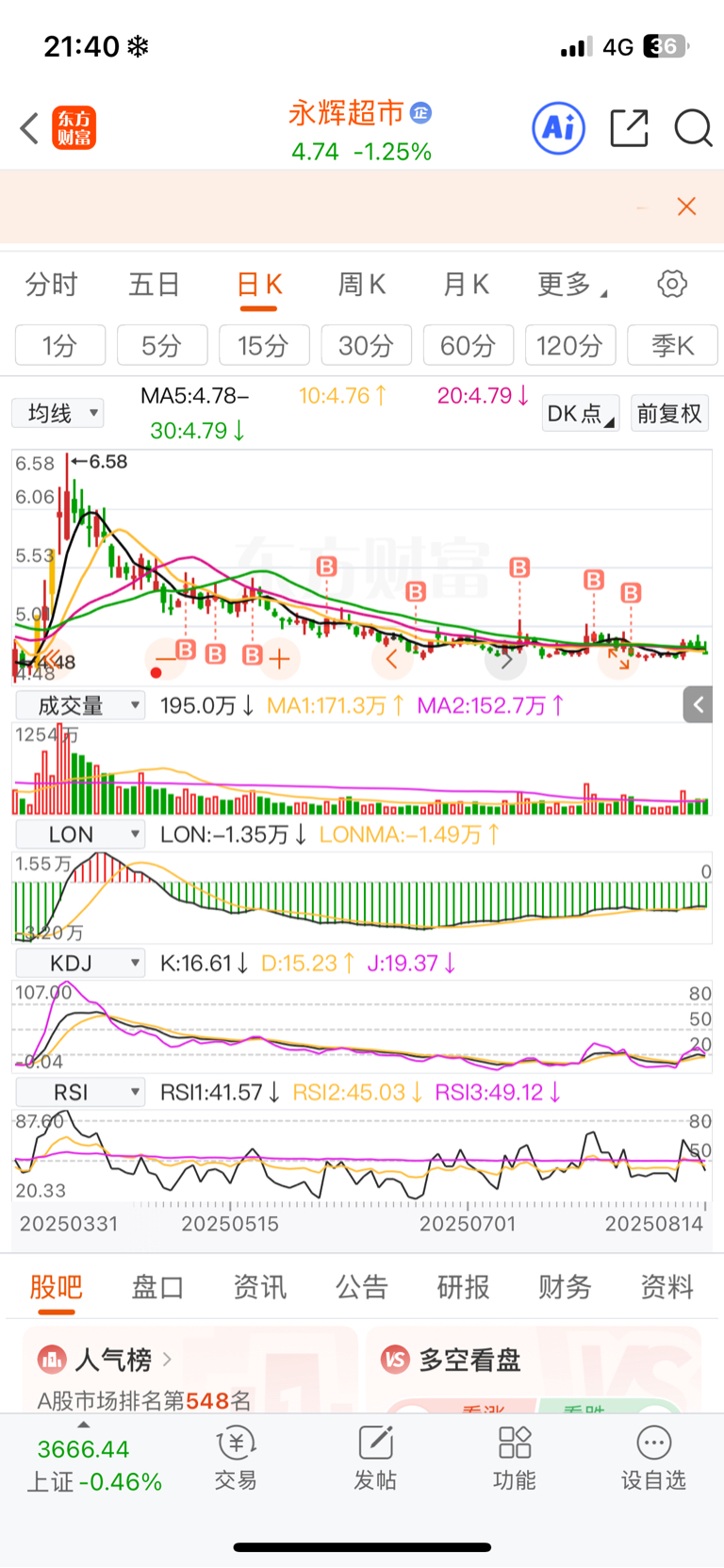Toggle the 前复权 adjustment button
This screenshot has height=1568, width=724.
pyautogui.click(x=669, y=413)
